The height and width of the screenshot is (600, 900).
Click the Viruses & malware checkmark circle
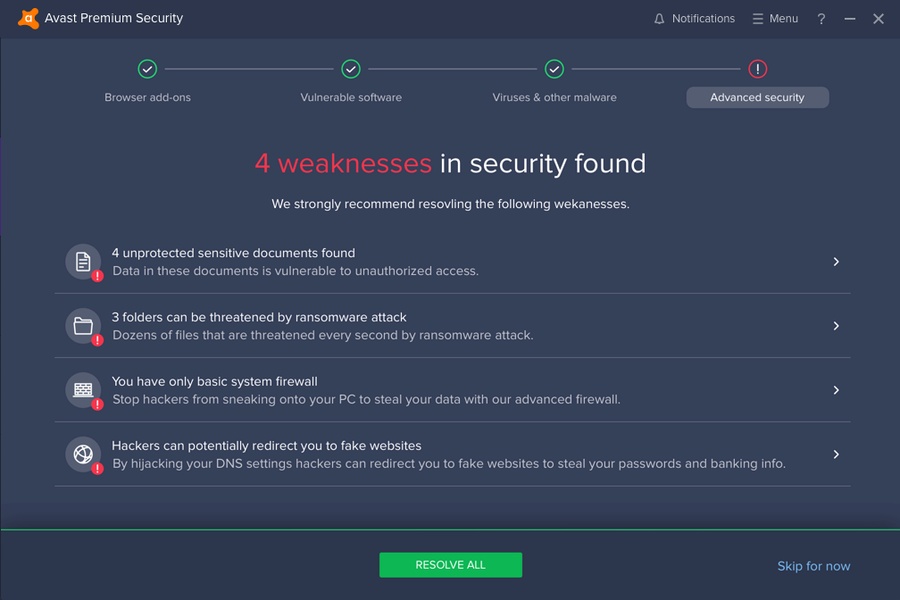tap(554, 69)
